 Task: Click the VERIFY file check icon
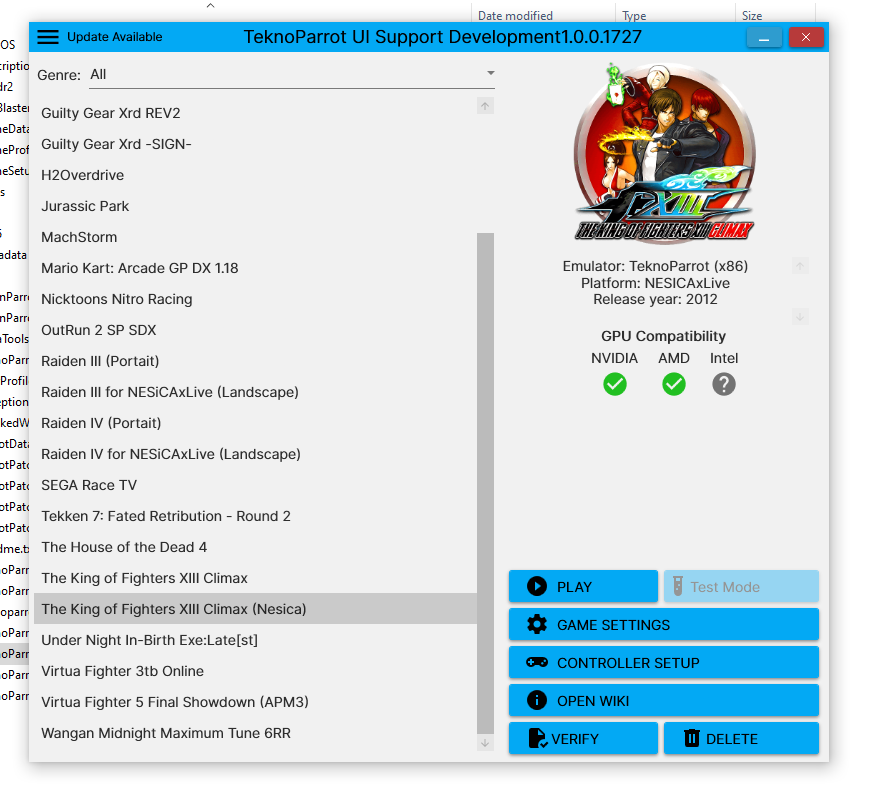click(537, 739)
